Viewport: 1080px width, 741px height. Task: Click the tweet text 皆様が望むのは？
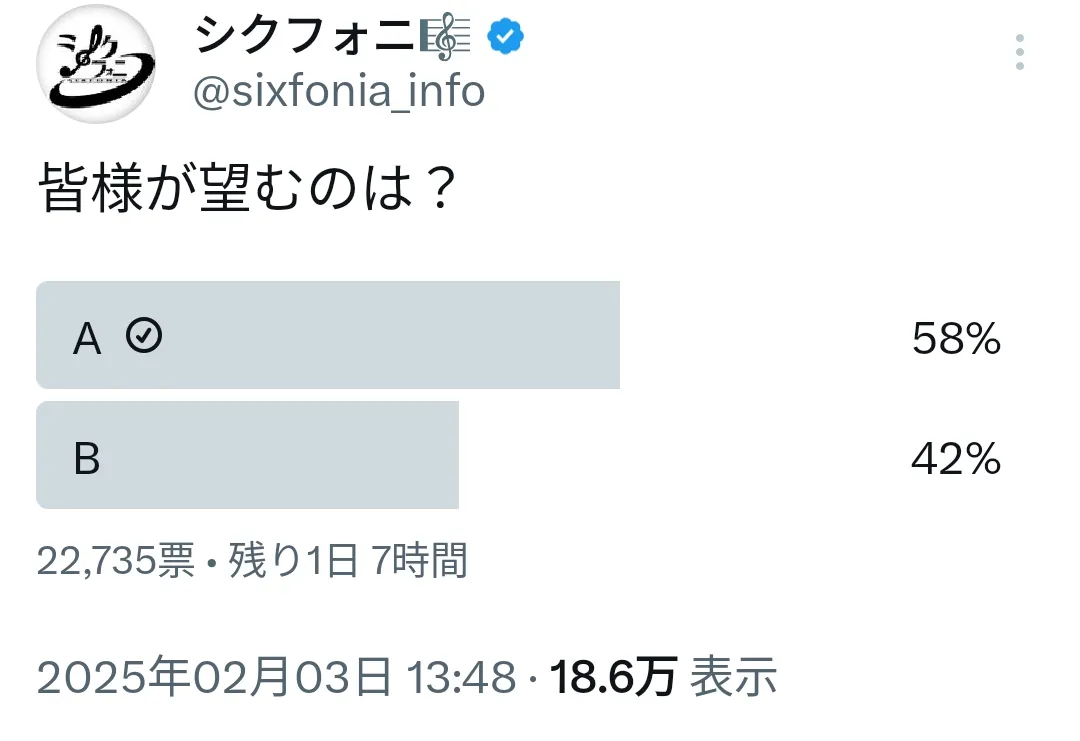(248, 189)
